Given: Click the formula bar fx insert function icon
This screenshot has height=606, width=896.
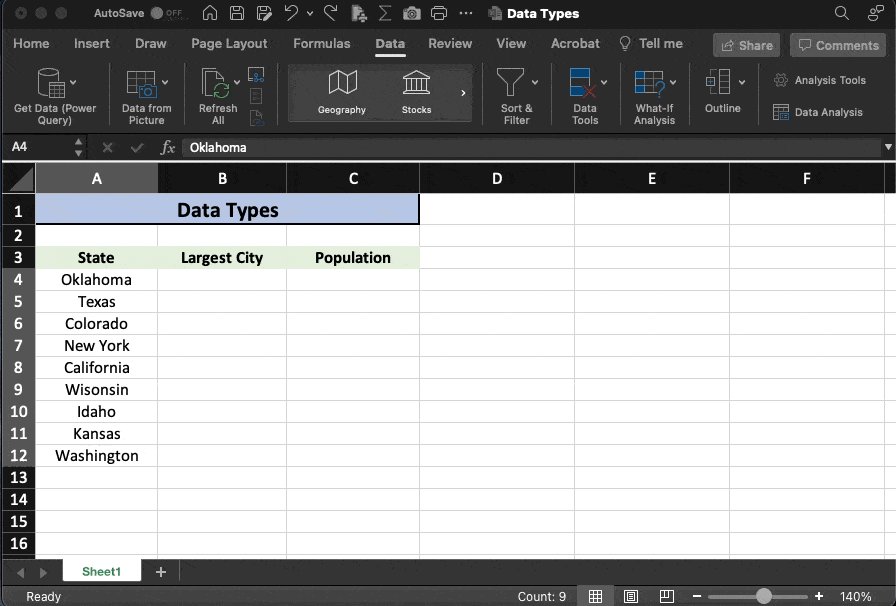Looking at the screenshot, I should (x=167, y=147).
